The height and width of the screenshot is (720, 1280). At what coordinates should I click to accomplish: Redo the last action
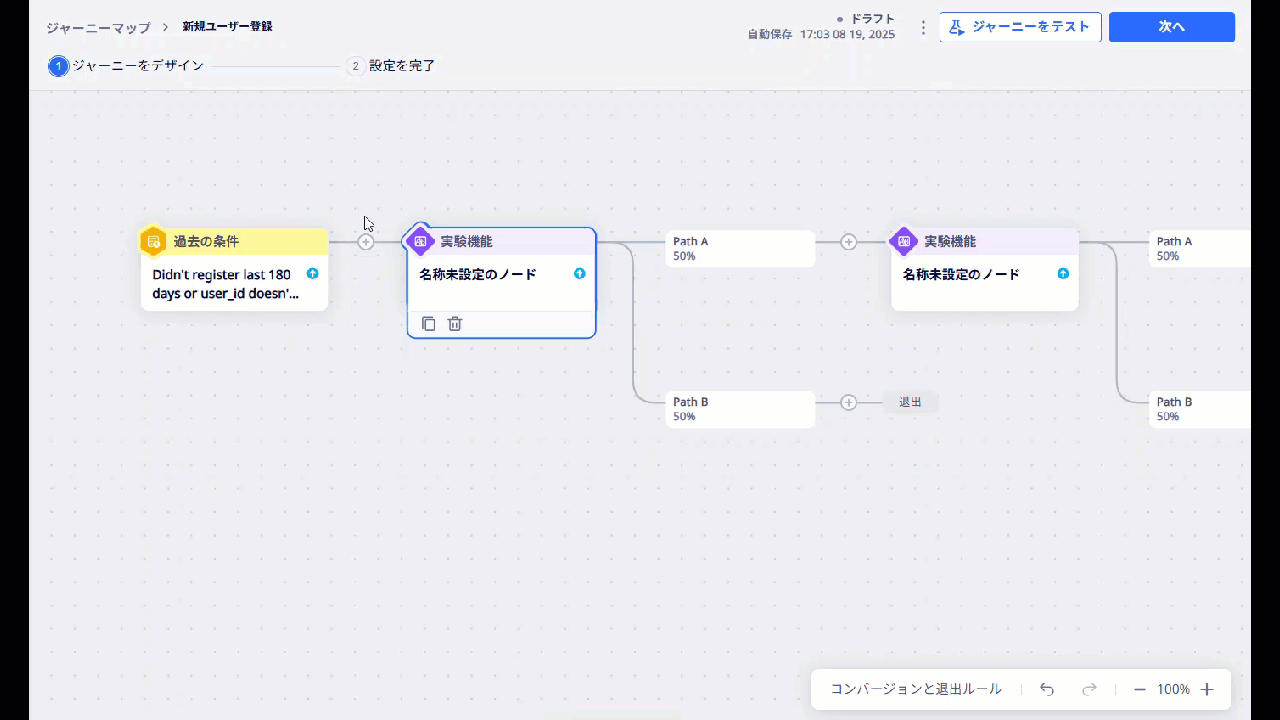(1090, 689)
